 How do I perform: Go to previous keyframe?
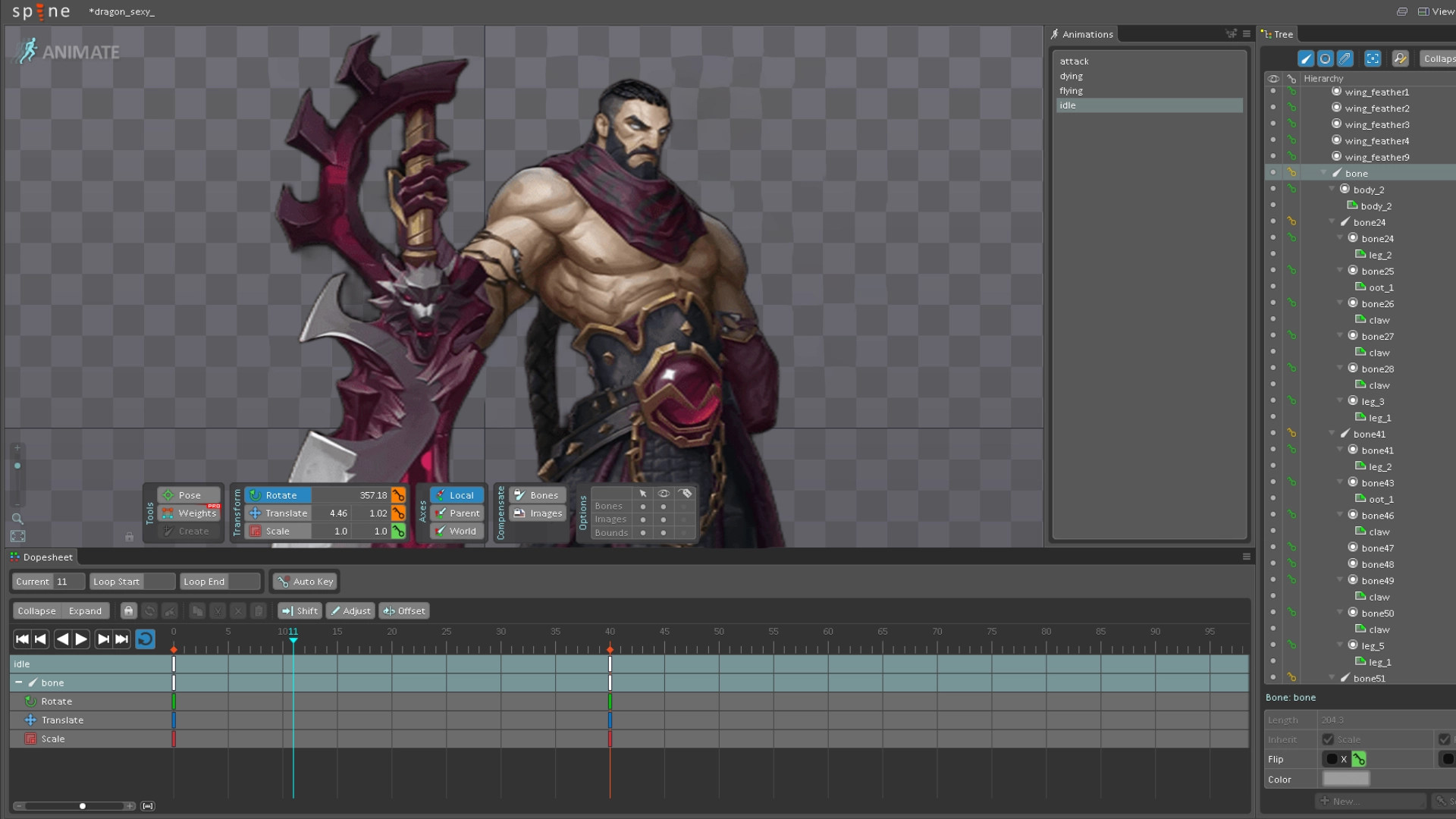[x=41, y=639]
